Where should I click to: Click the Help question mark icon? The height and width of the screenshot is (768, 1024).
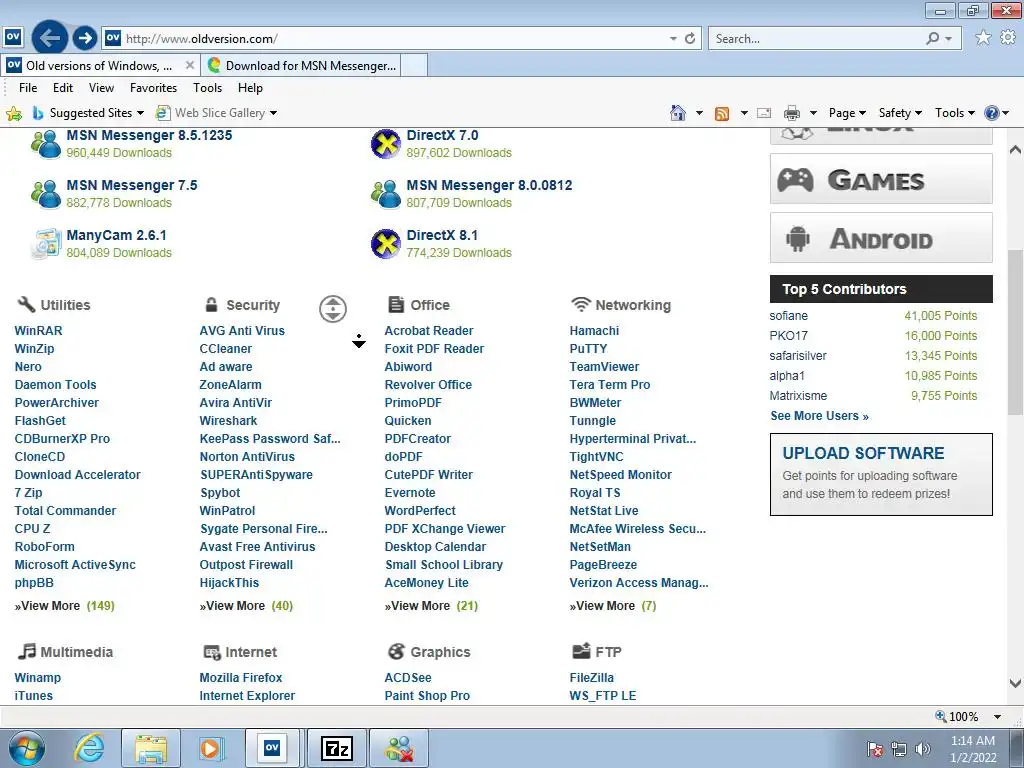coord(991,113)
